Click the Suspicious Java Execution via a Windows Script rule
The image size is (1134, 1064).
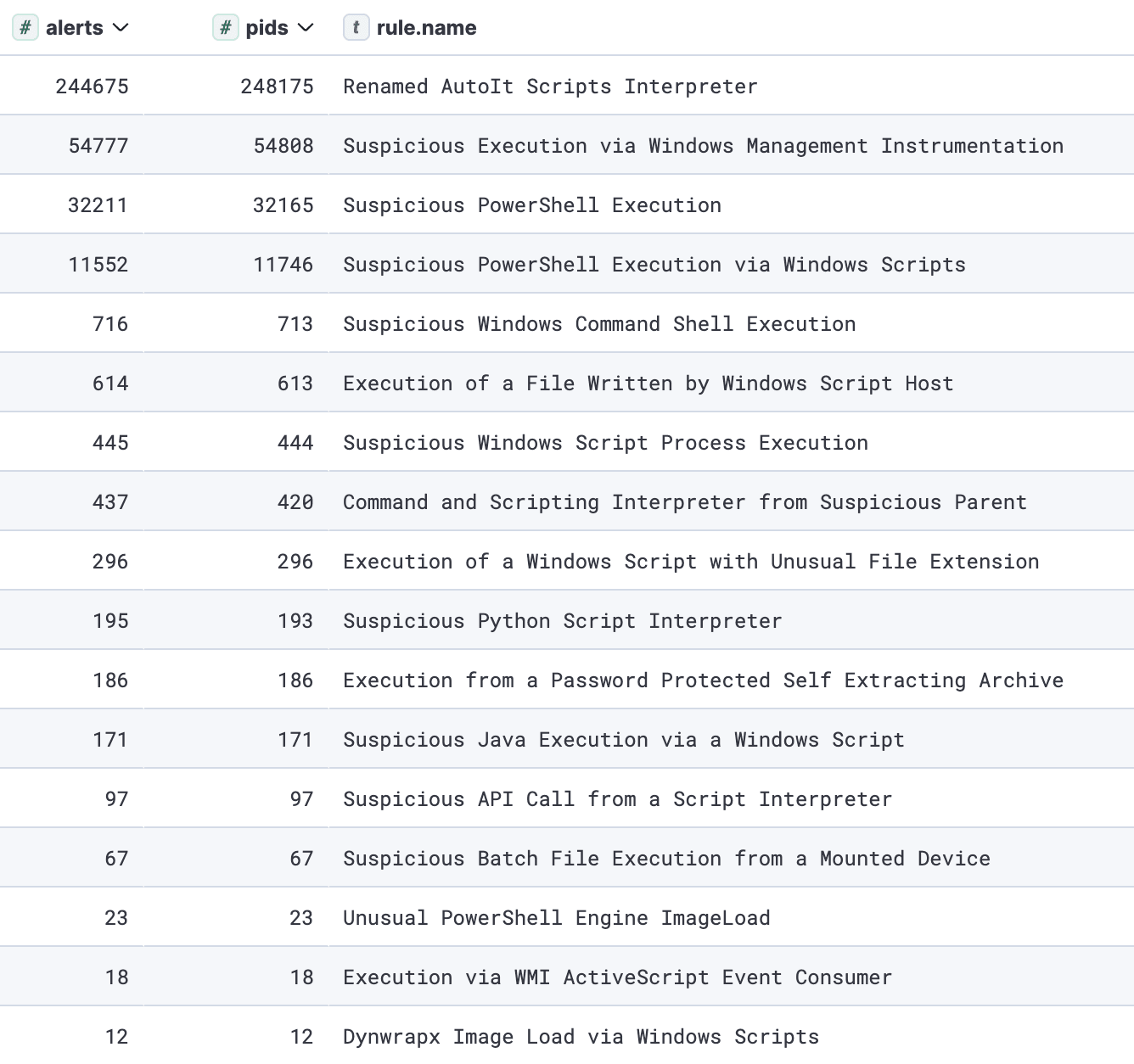point(623,739)
